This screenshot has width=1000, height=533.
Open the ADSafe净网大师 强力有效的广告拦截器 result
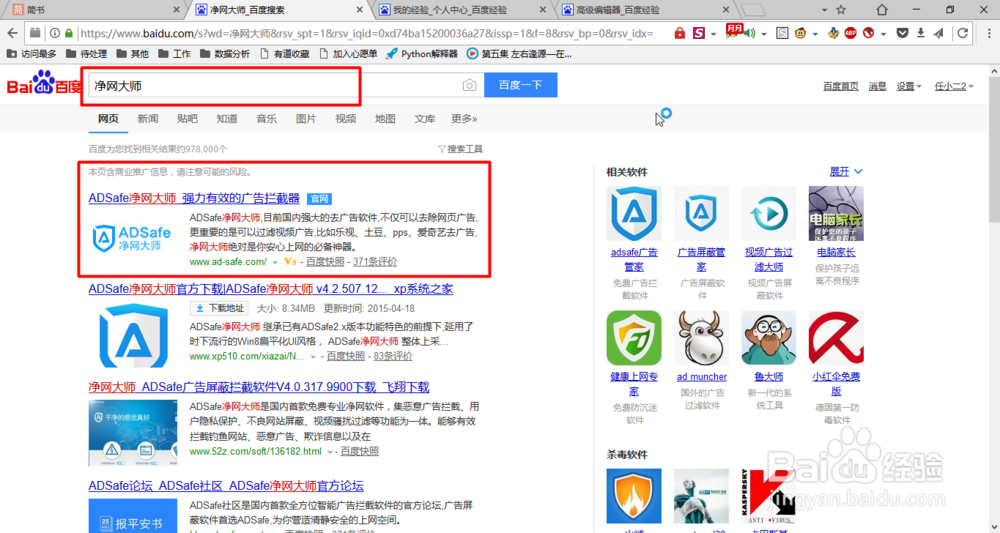pyautogui.click(x=194, y=198)
